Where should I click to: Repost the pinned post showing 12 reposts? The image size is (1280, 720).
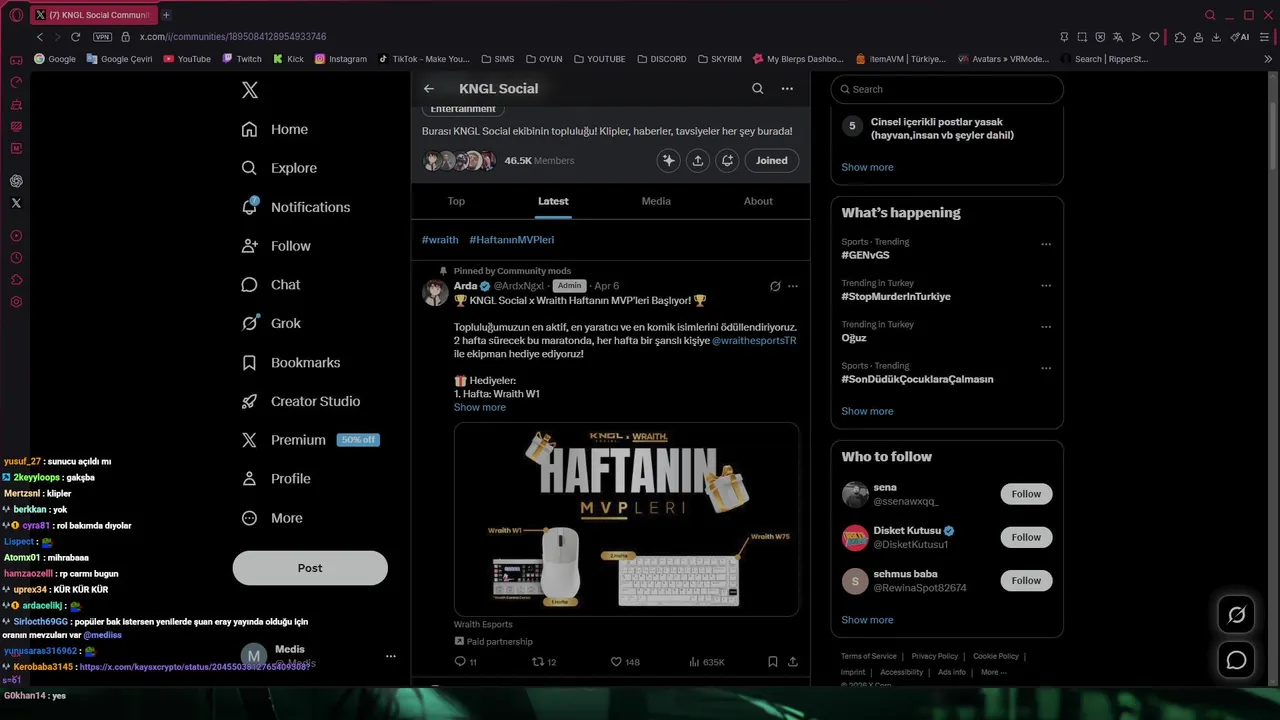pyautogui.click(x=544, y=662)
